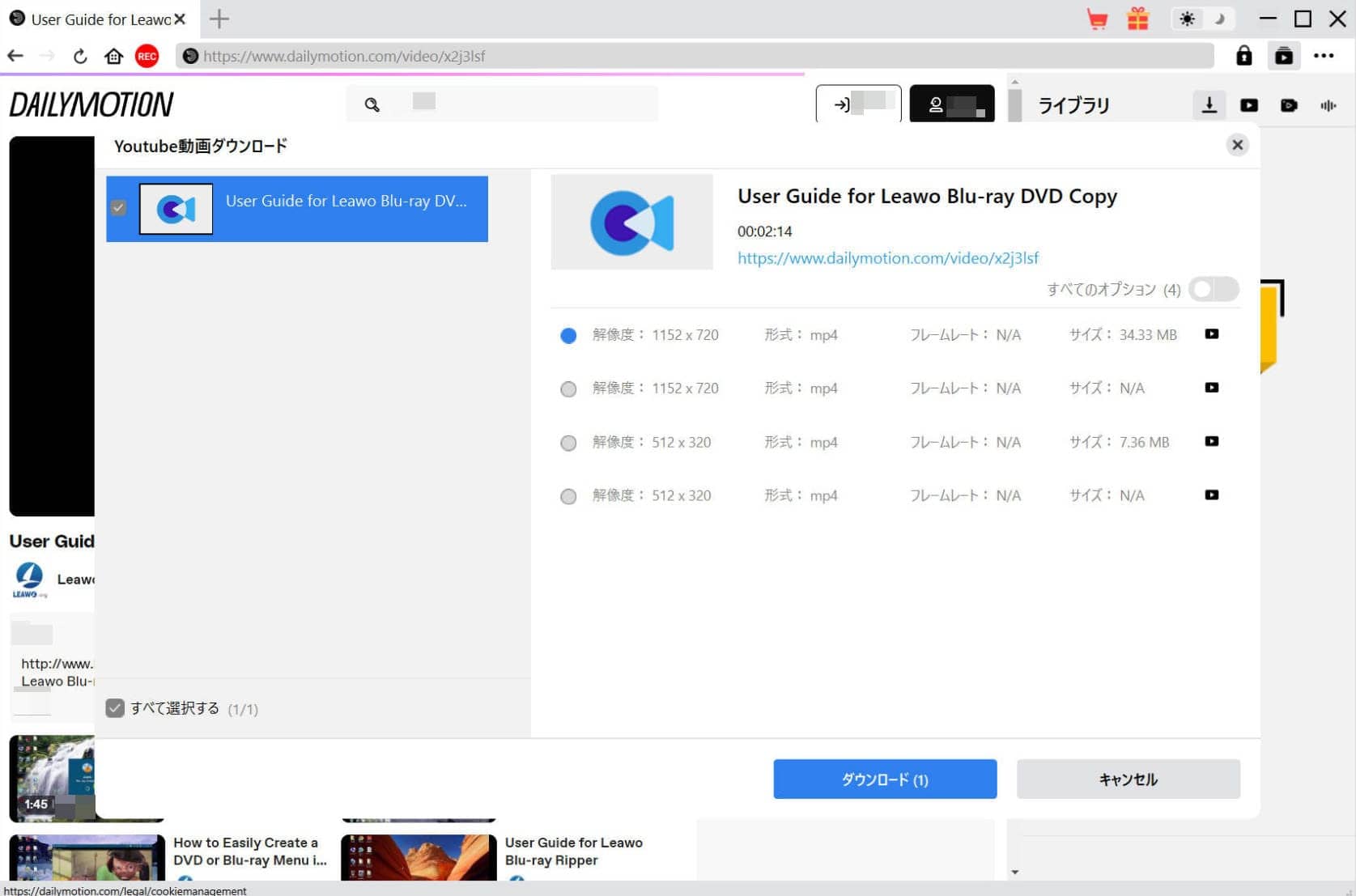
Task: Uncheck the User Guide video checkbox
Action: (x=118, y=208)
